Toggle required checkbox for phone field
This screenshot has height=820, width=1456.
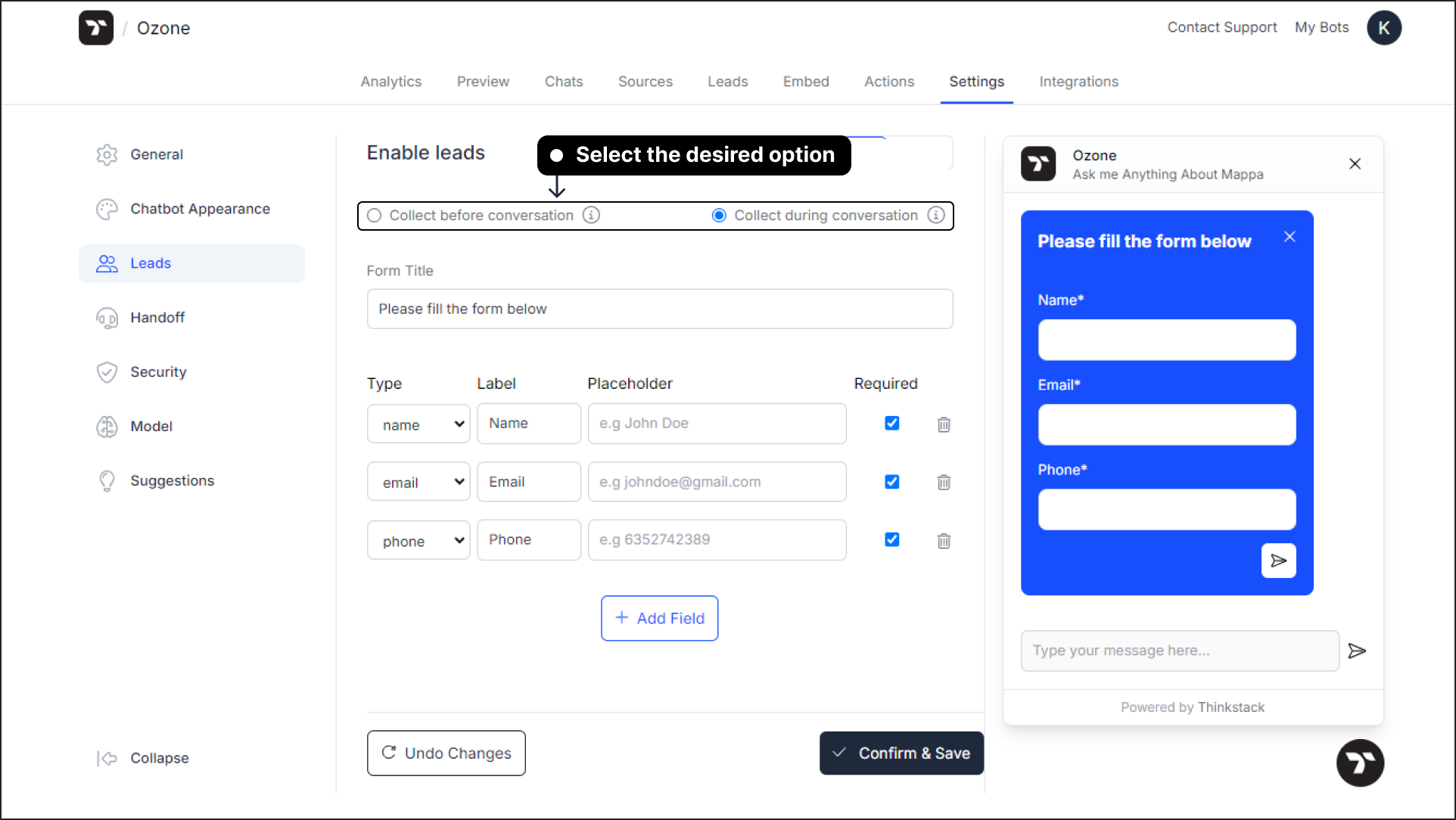tap(892, 539)
